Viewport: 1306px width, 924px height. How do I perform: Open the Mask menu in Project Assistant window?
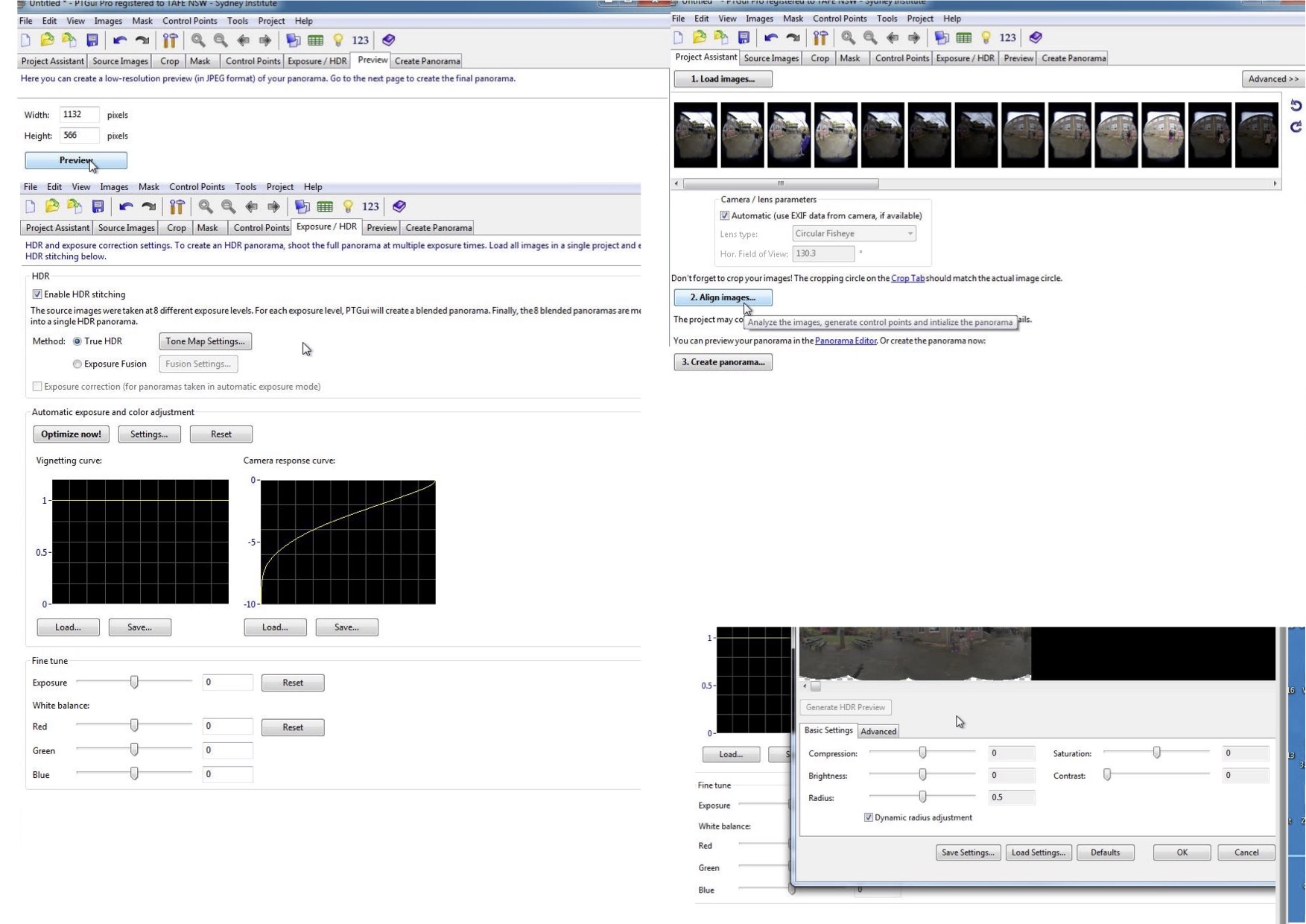tap(793, 19)
